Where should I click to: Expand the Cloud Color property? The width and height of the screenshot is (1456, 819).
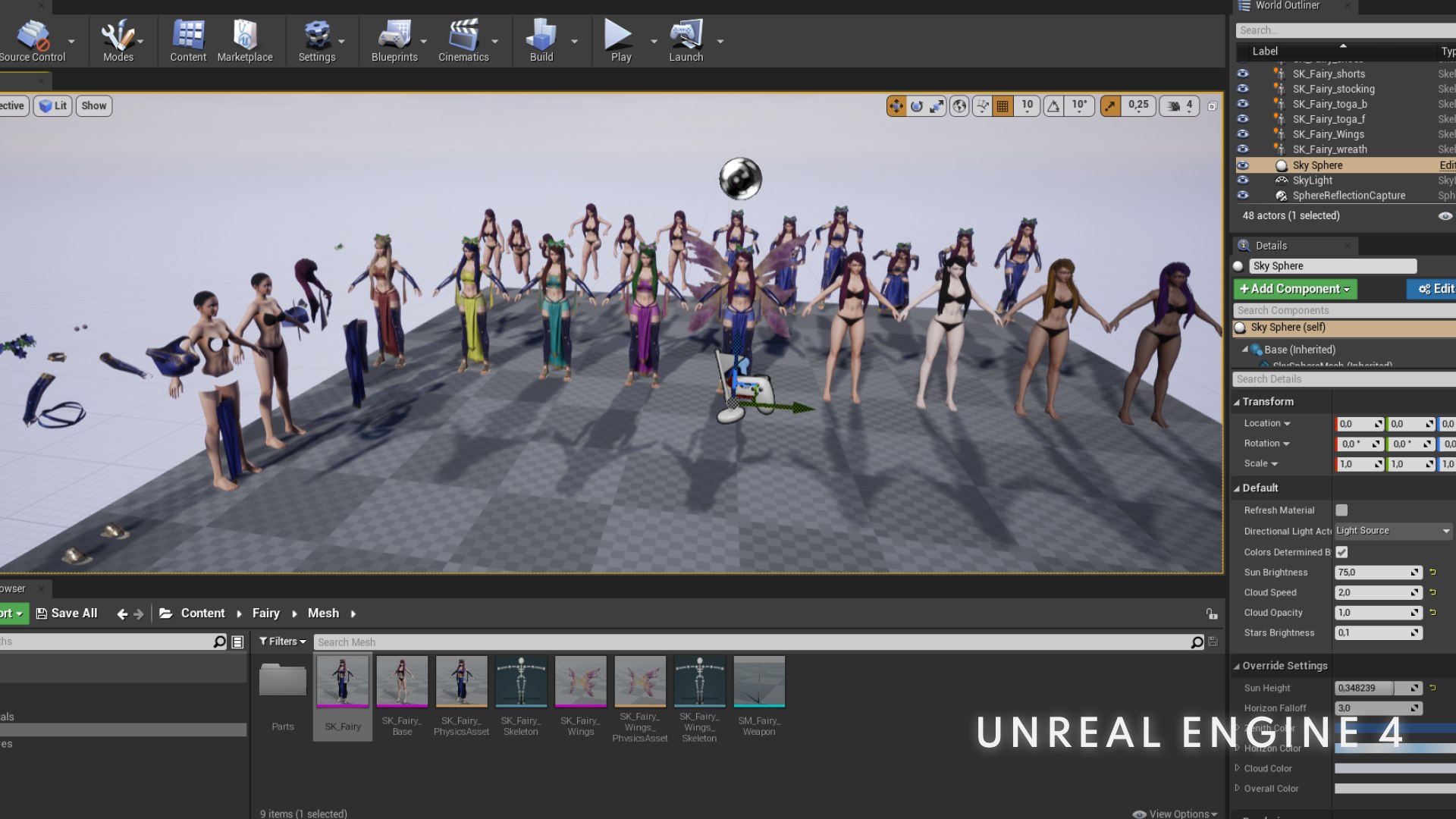point(1238,767)
